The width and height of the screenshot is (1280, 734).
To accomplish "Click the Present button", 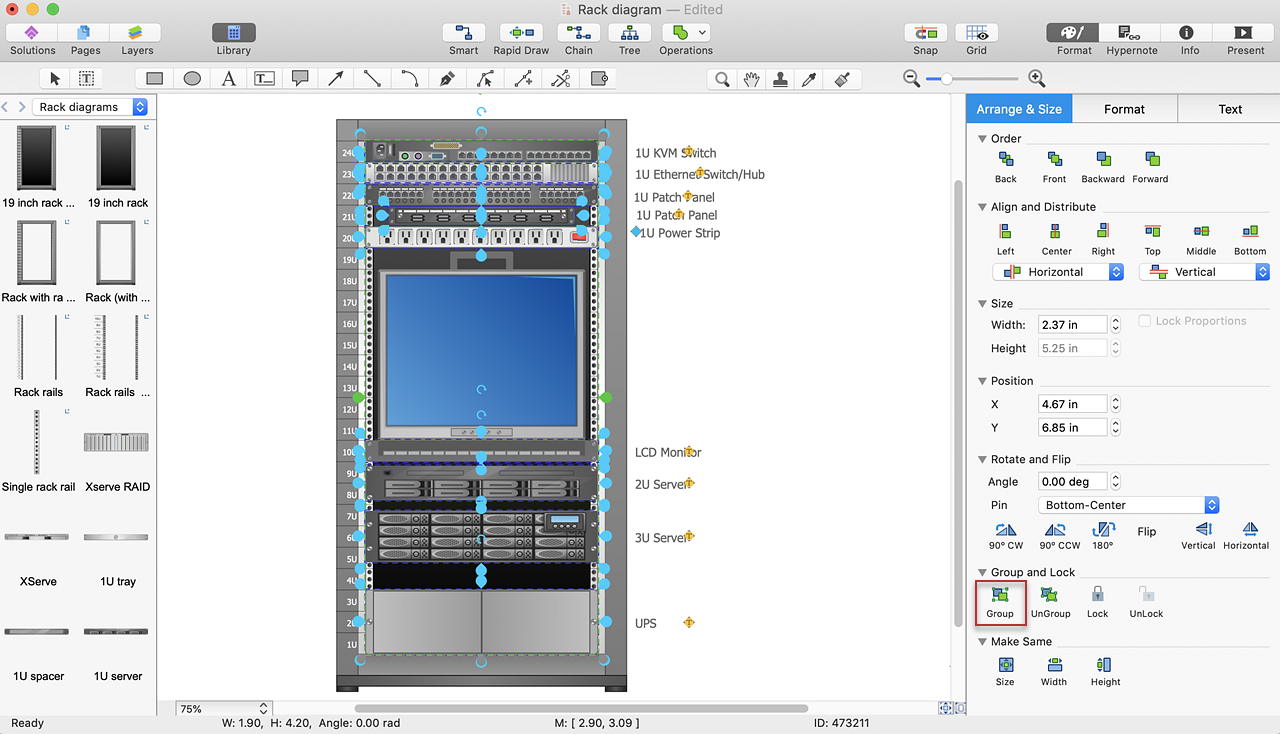I will pyautogui.click(x=1245, y=33).
